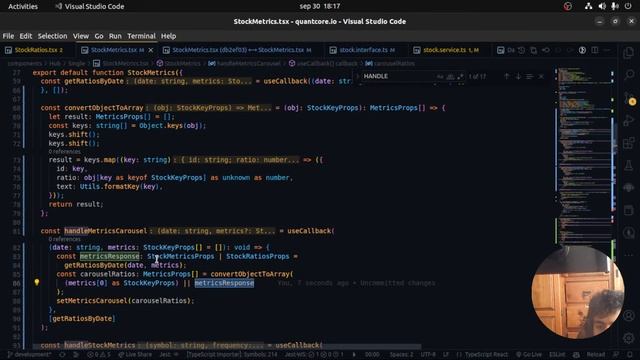This screenshot has width=640, height=360.
Task: Close the StockMetrics.tsx active tab
Action: point(151,50)
